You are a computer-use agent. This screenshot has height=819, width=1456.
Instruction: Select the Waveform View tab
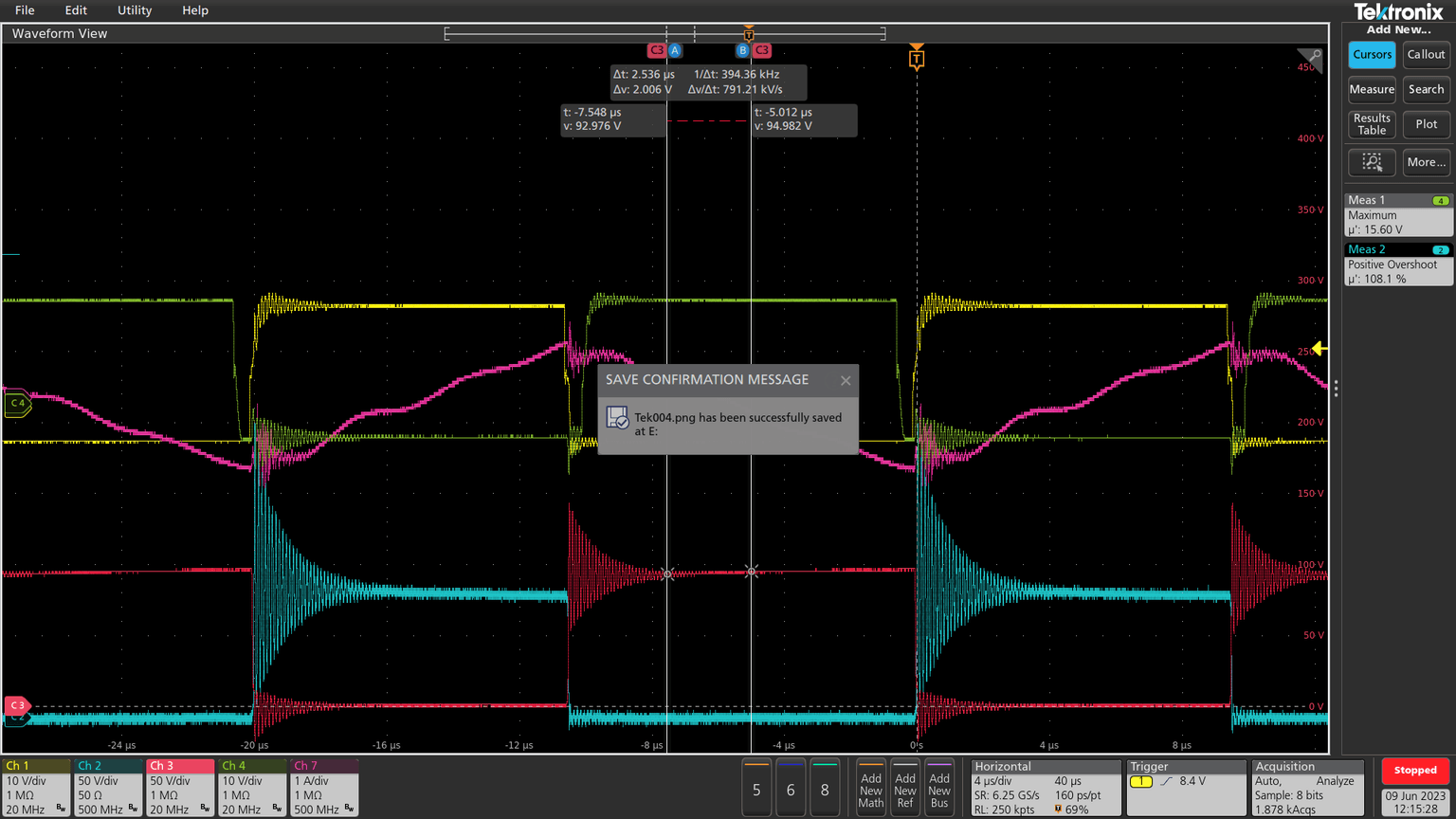[x=59, y=32]
